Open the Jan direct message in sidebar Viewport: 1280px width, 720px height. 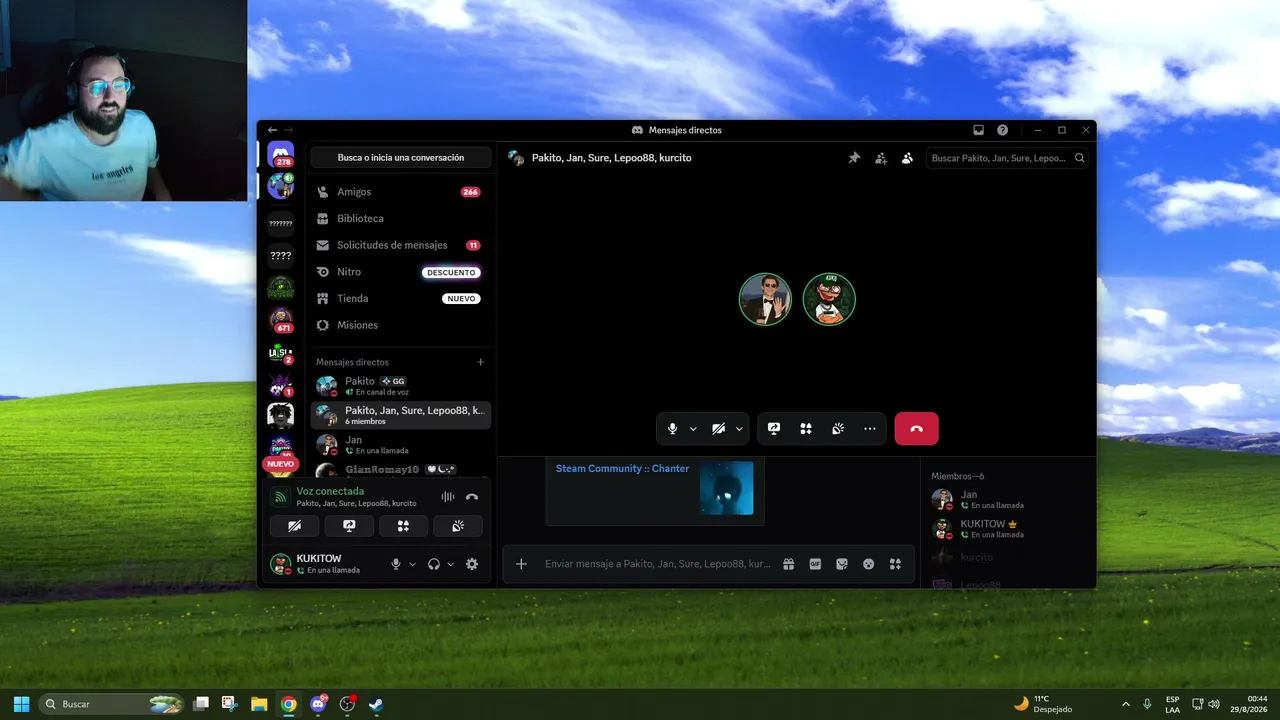(401, 445)
